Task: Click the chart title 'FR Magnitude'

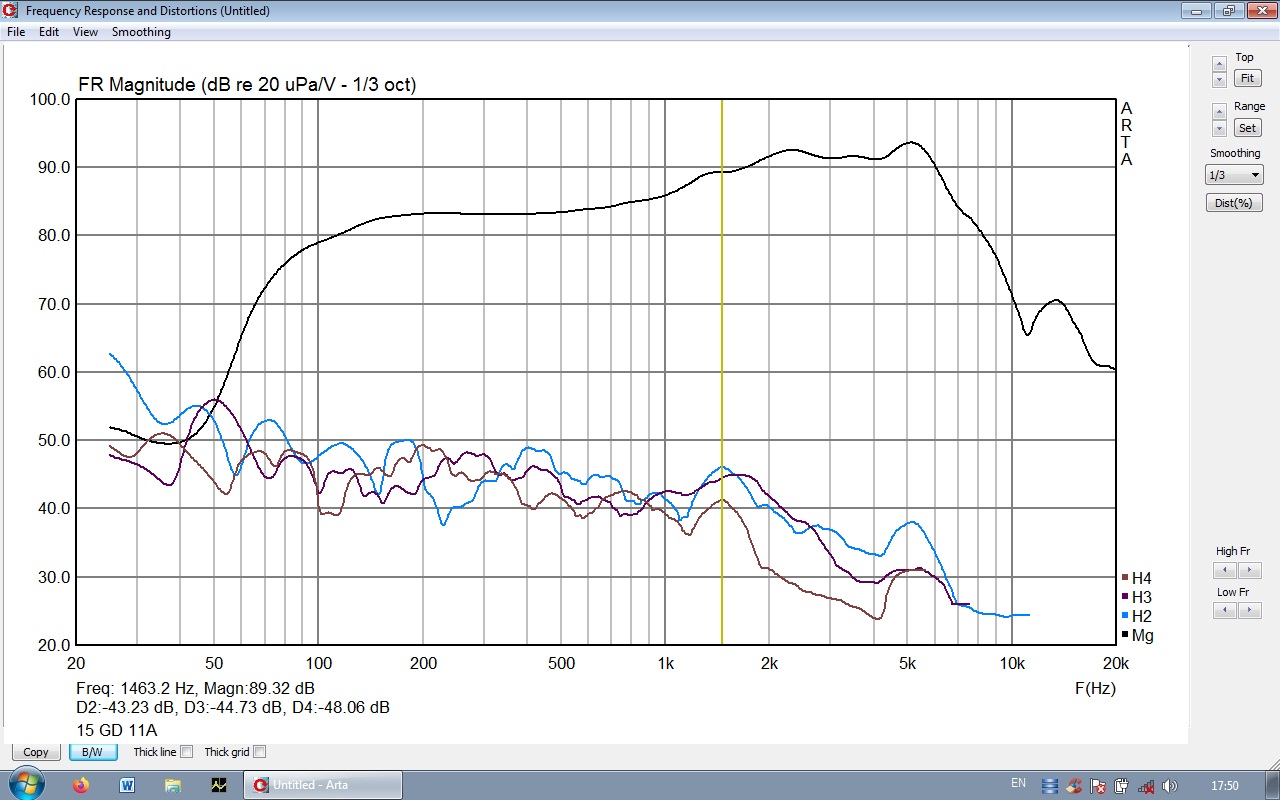Action: coord(137,85)
